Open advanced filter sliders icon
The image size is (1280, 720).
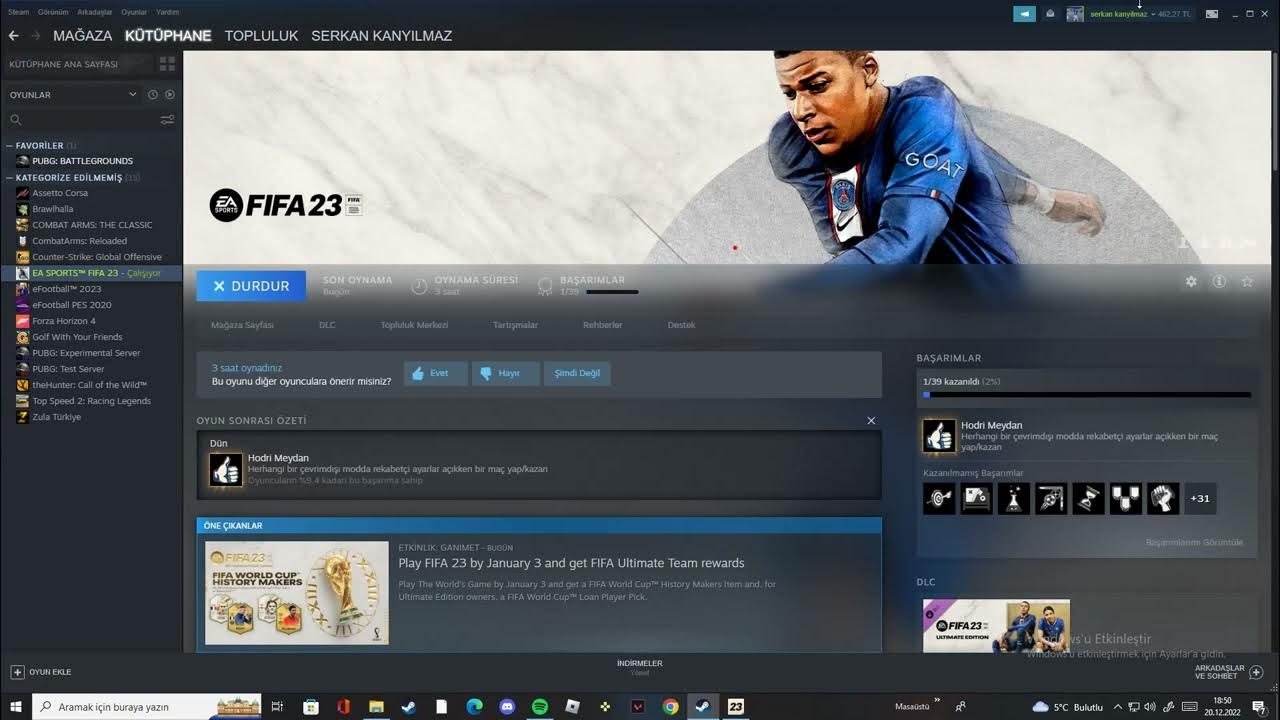(167, 120)
